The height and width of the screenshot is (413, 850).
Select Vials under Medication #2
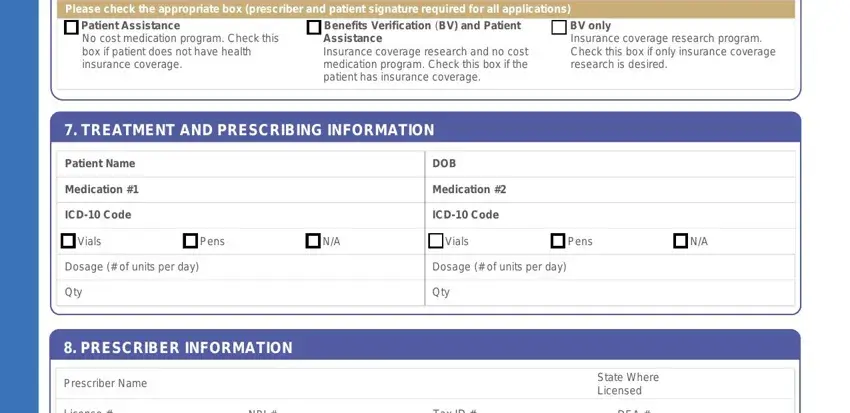[436, 241]
